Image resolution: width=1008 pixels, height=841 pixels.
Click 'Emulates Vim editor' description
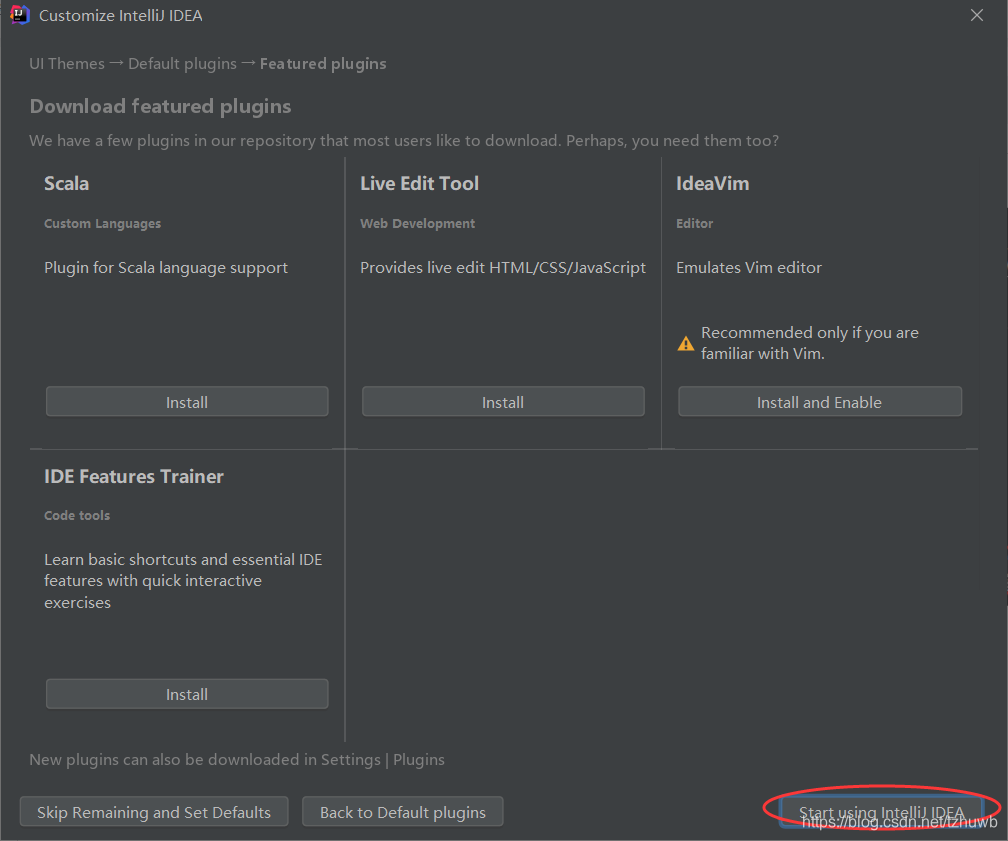pos(749,267)
